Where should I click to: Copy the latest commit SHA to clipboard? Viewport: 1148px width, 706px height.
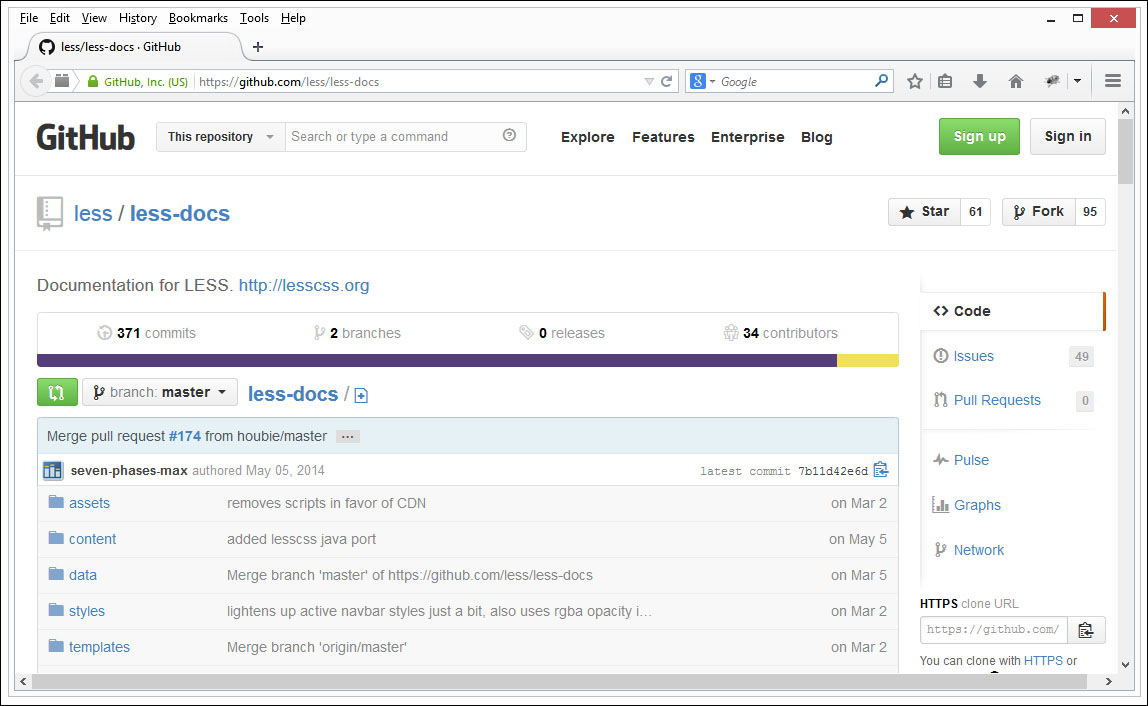[x=880, y=470]
